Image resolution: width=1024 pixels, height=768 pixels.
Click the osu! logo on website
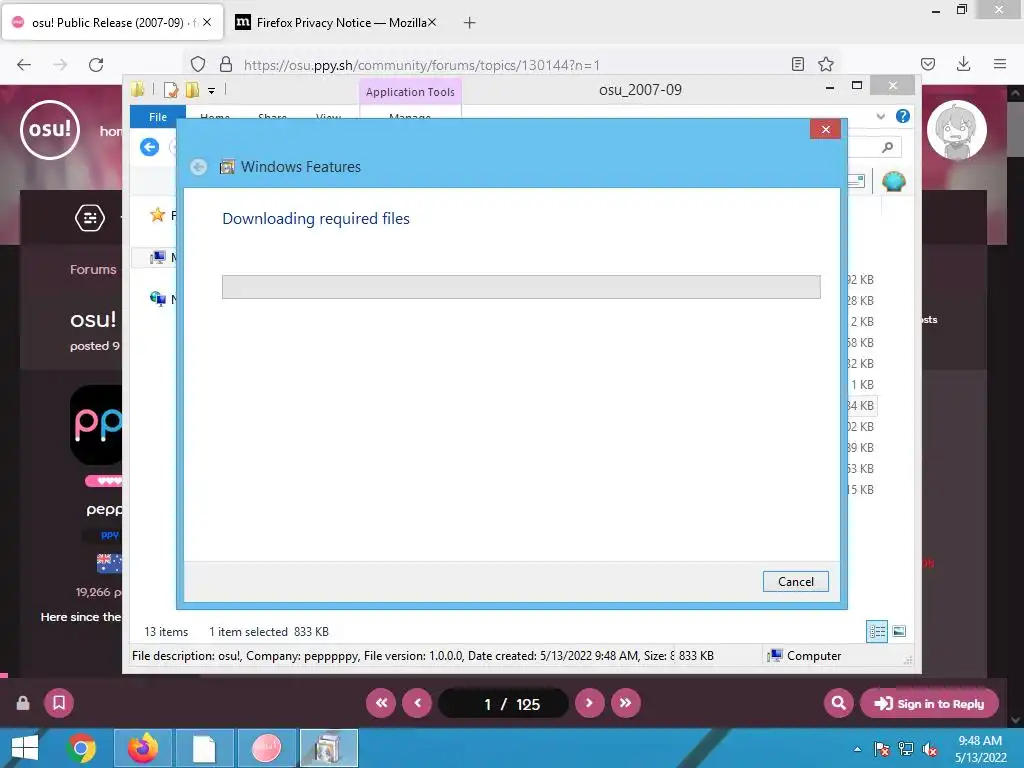[x=50, y=130]
